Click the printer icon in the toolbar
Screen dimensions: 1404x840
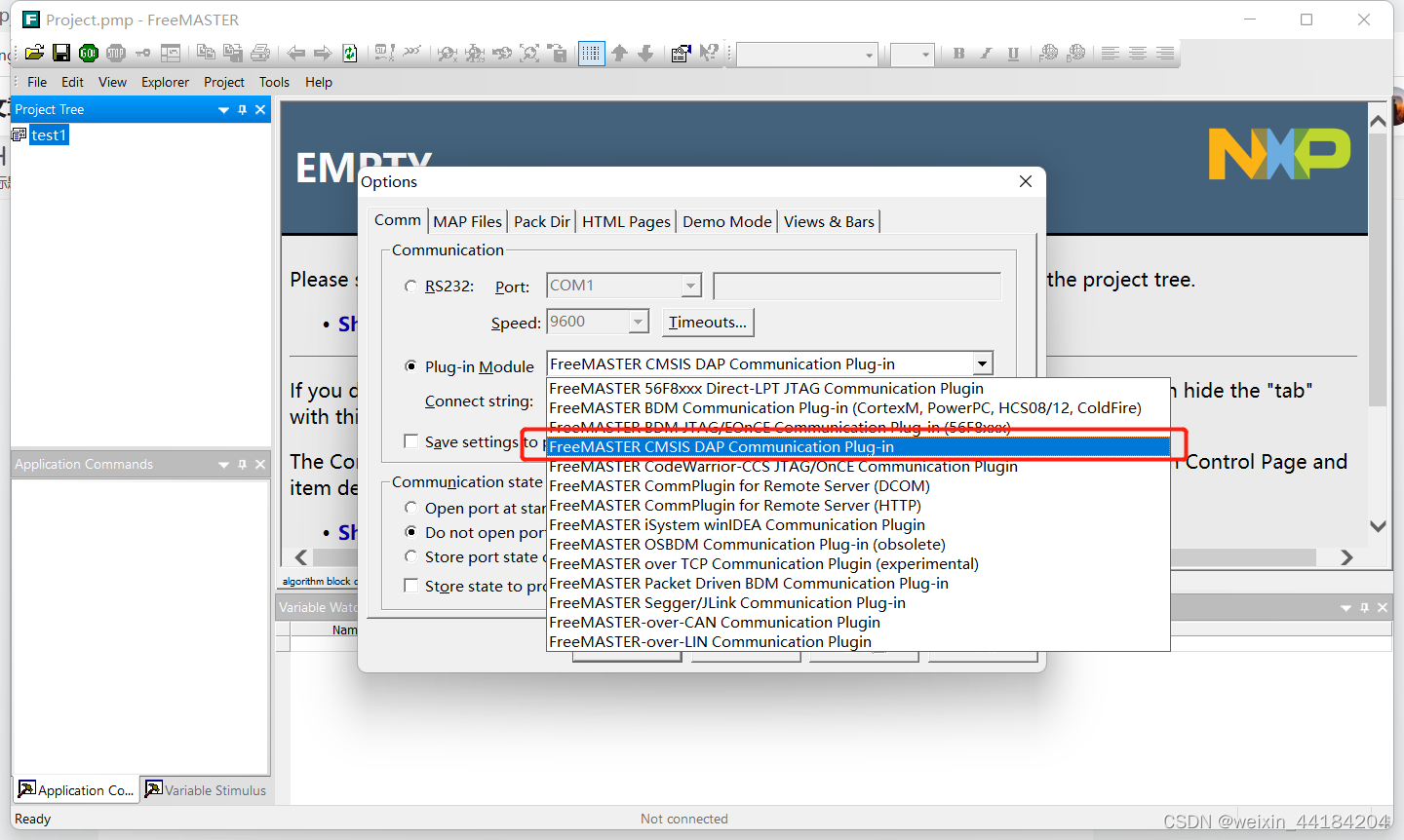[260, 53]
